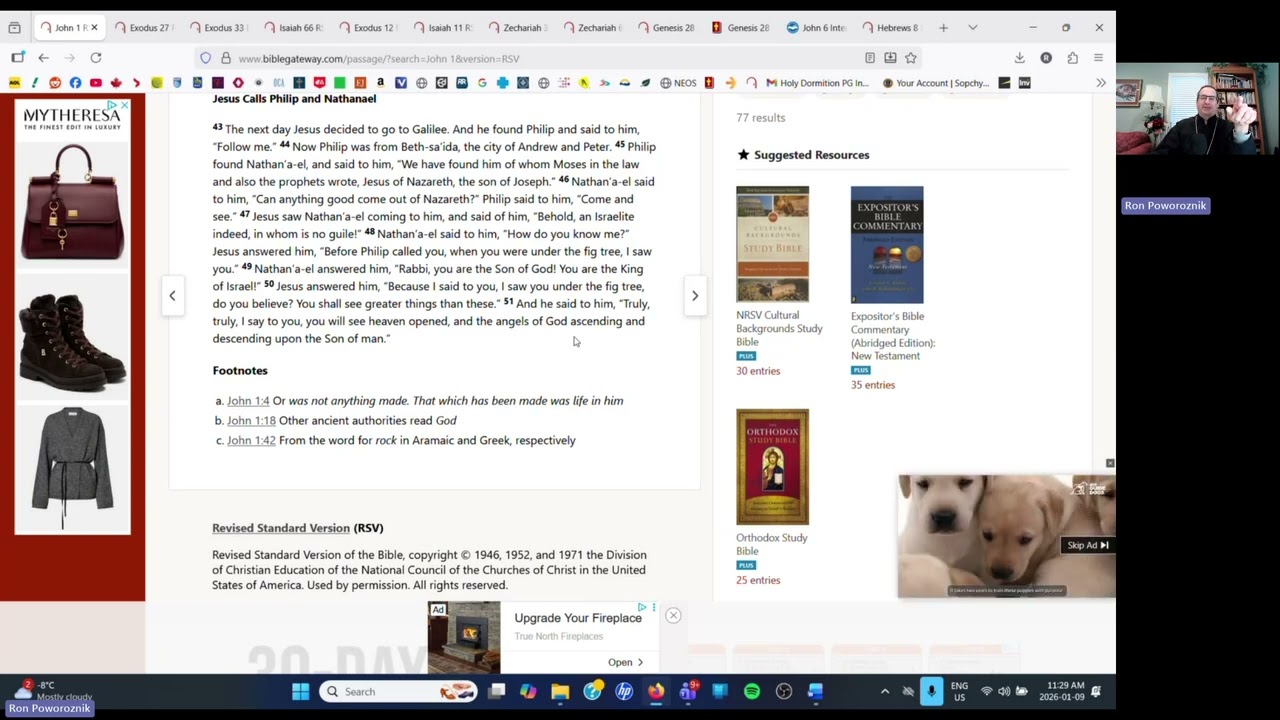Click the Windows taskbar Search box
The height and width of the screenshot is (720, 1280).
pyautogui.click(x=400, y=692)
